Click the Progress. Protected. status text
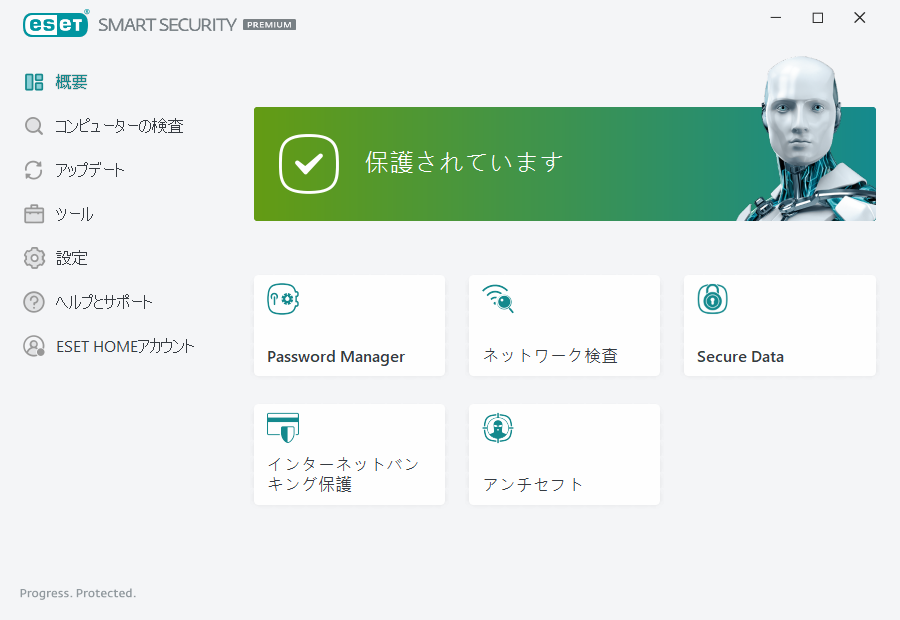This screenshot has width=900, height=620. point(77,592)
